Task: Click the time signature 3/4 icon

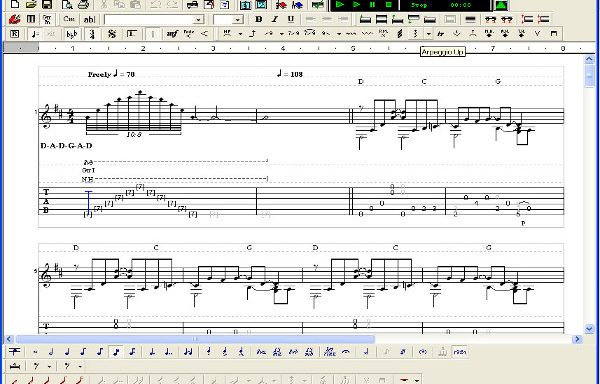Action: [92, 34]
